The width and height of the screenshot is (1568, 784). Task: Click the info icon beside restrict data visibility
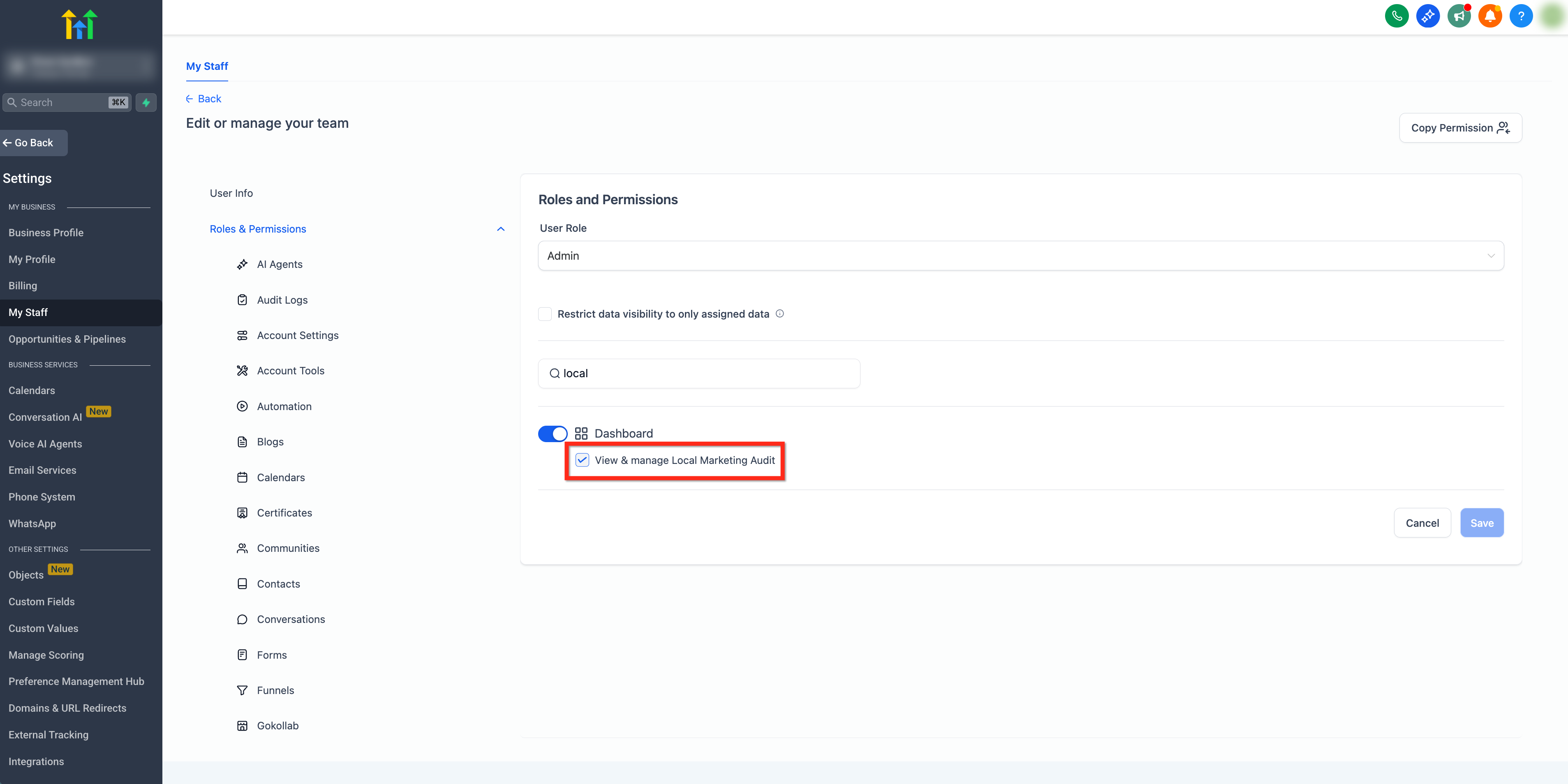pyautogui.click(x=780, y=313)
